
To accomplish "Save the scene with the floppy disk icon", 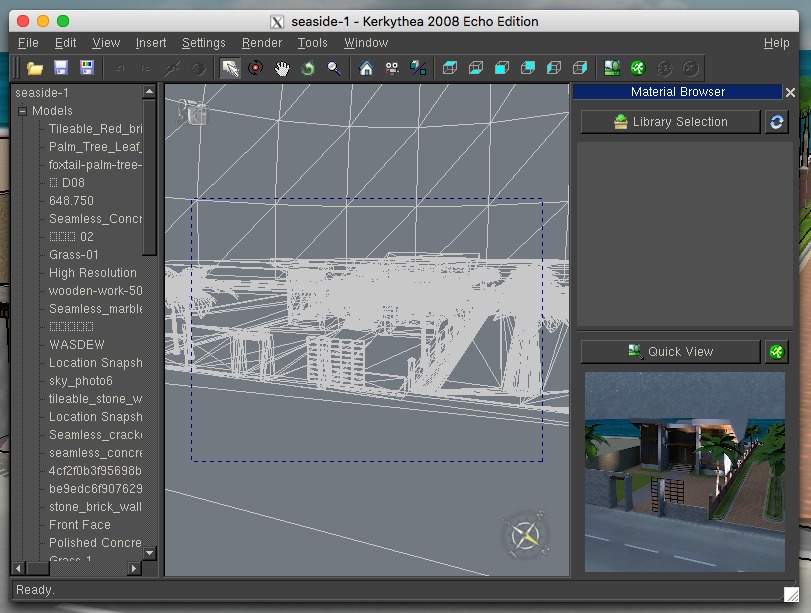I will [61, 68].
